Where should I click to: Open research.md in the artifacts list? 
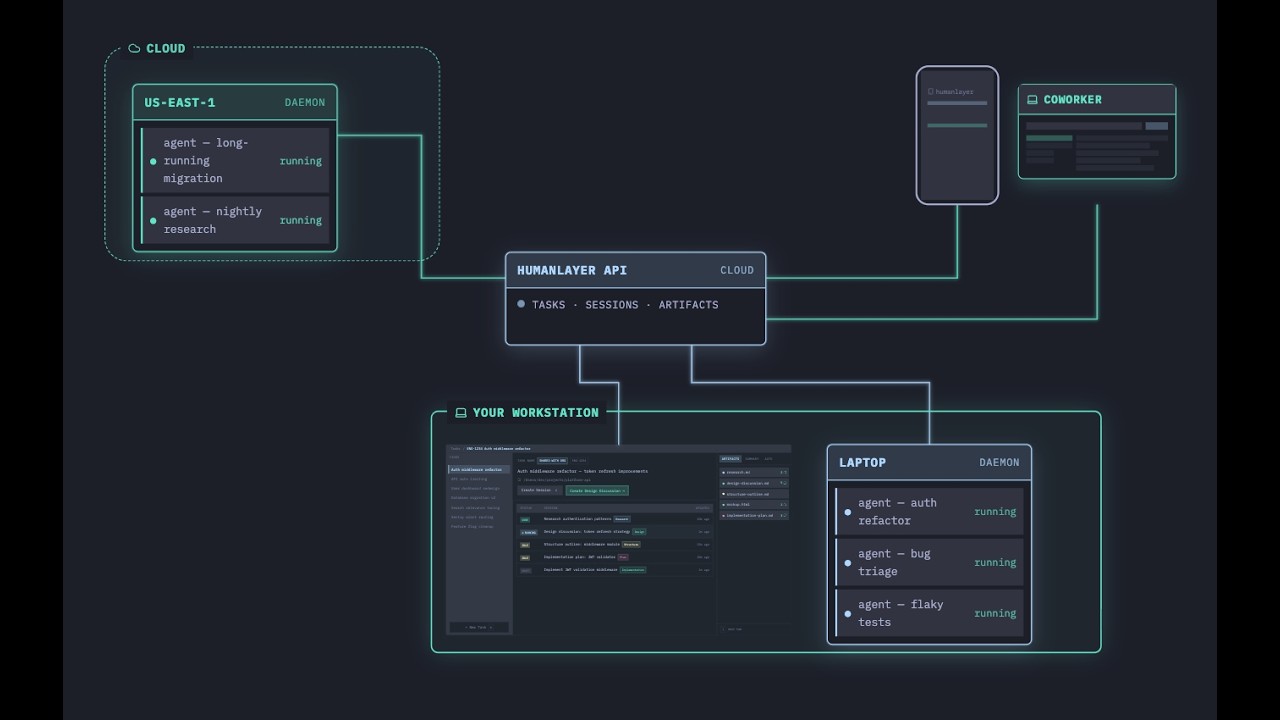coord(754,472)
